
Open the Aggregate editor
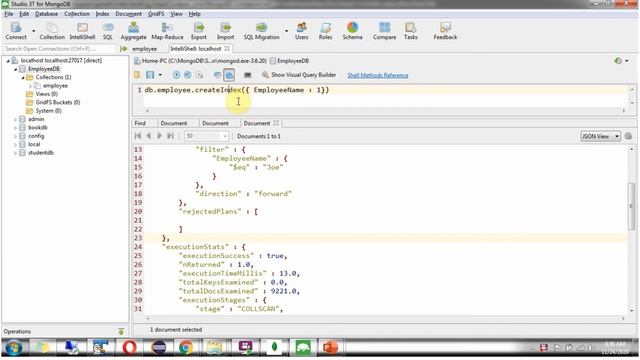(133, 31)
